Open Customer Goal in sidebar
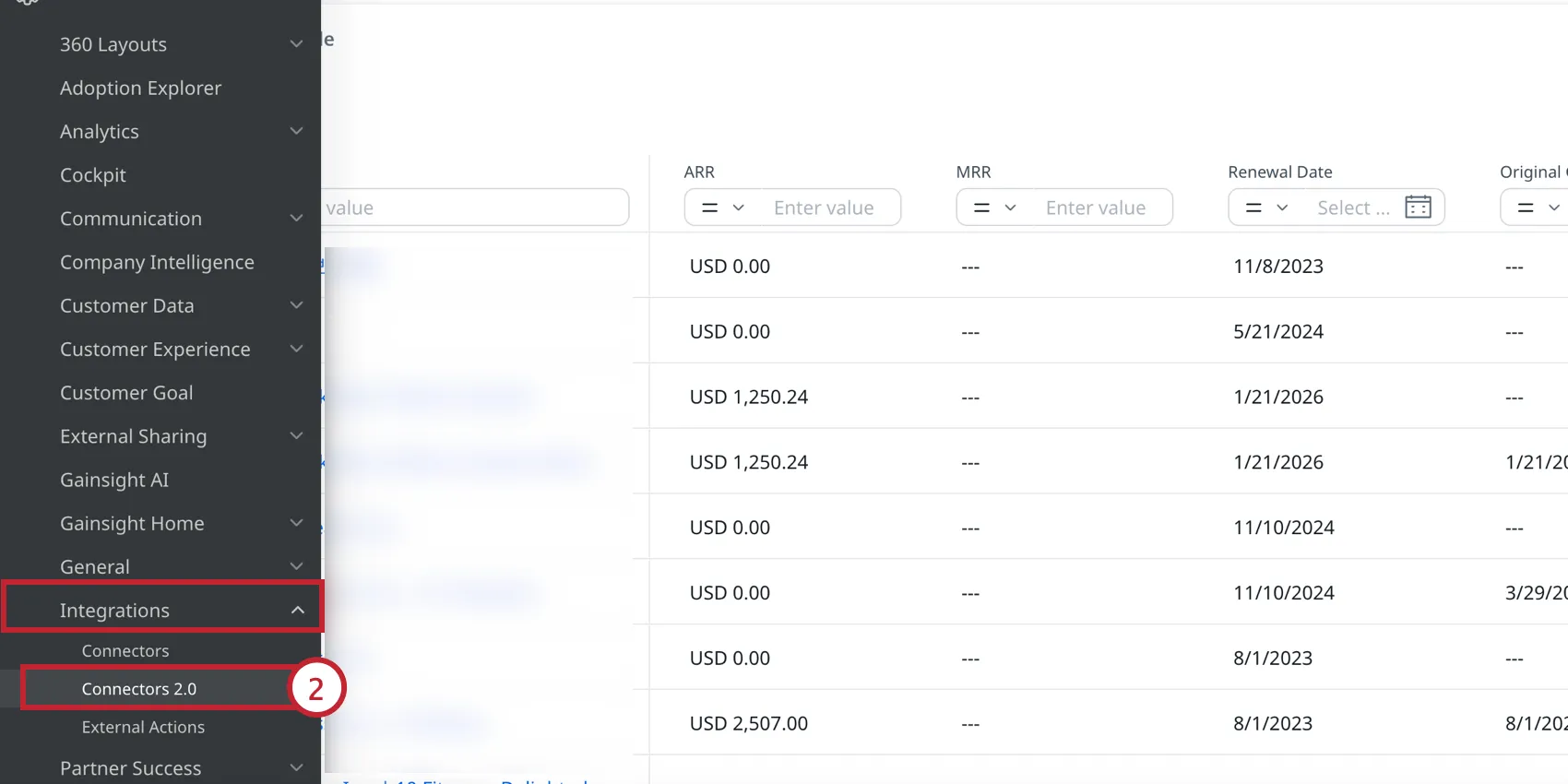This screenshot has height=784, width=1568. [126, 393]
